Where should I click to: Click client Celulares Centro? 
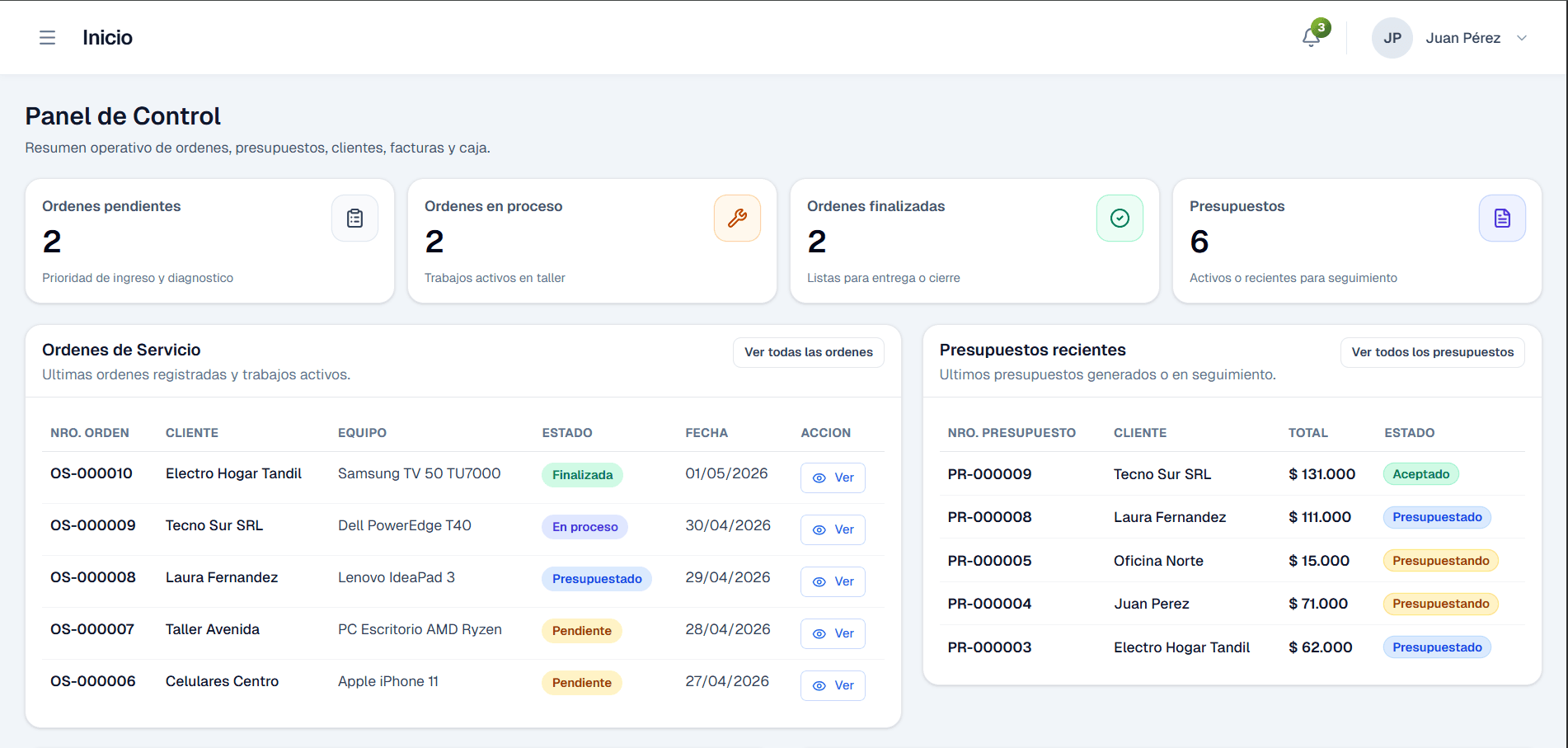pos(222,681)
